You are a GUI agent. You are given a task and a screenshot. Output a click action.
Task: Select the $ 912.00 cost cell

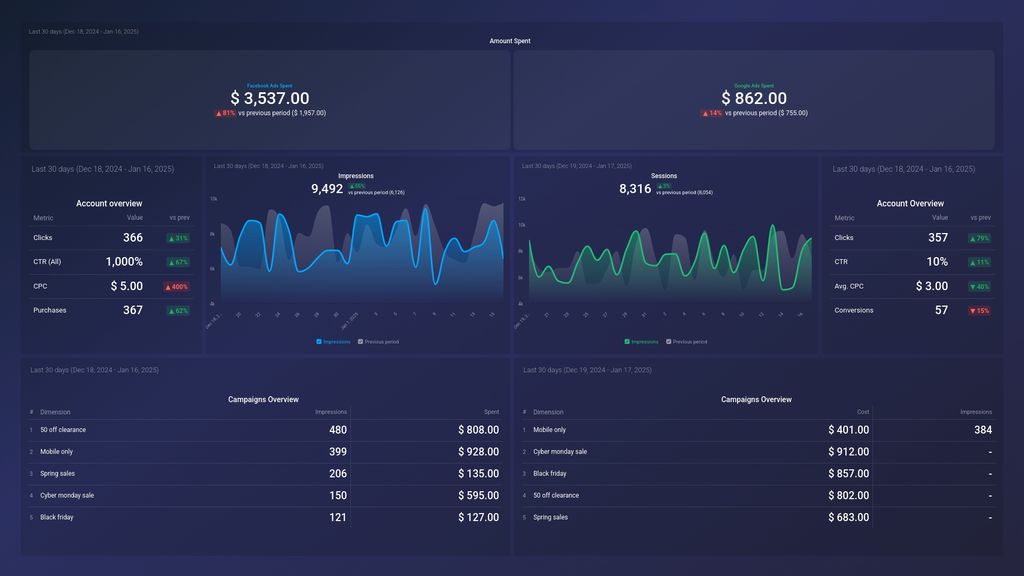pyautogui.click(x=849, y=452)
